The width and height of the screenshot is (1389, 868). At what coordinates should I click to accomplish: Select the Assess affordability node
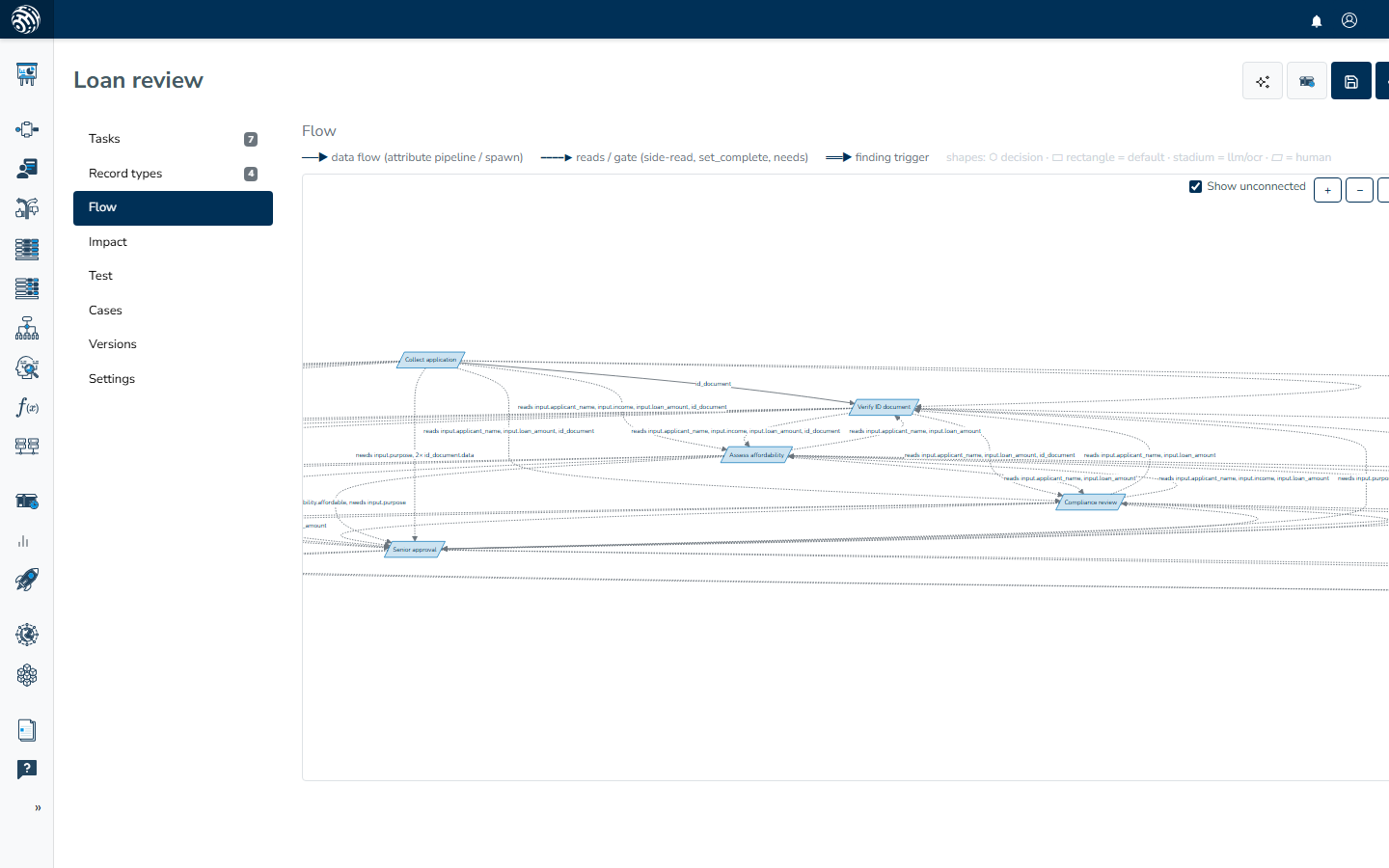(757, 455)
